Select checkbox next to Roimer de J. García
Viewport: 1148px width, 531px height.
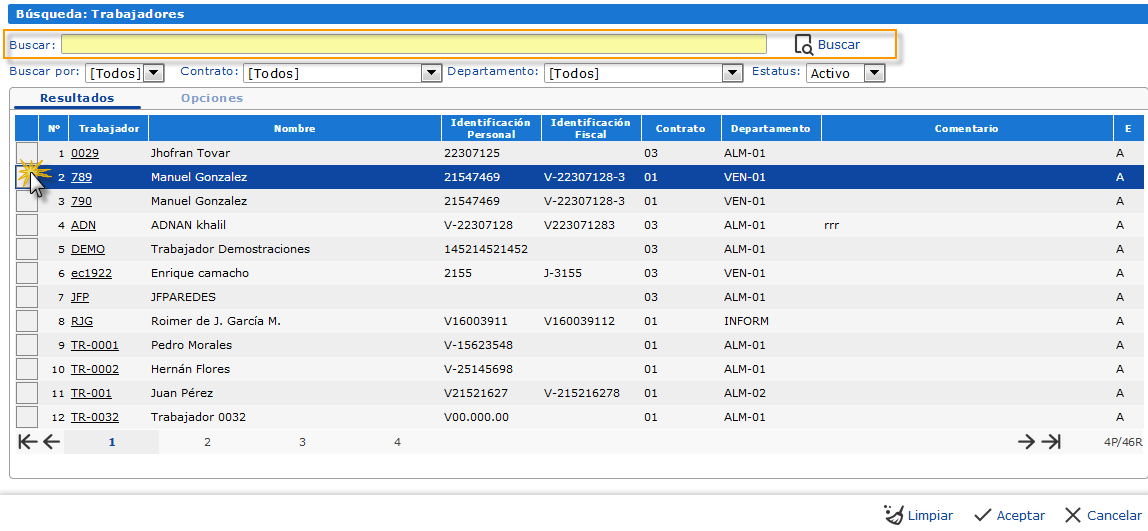point(27,321)
